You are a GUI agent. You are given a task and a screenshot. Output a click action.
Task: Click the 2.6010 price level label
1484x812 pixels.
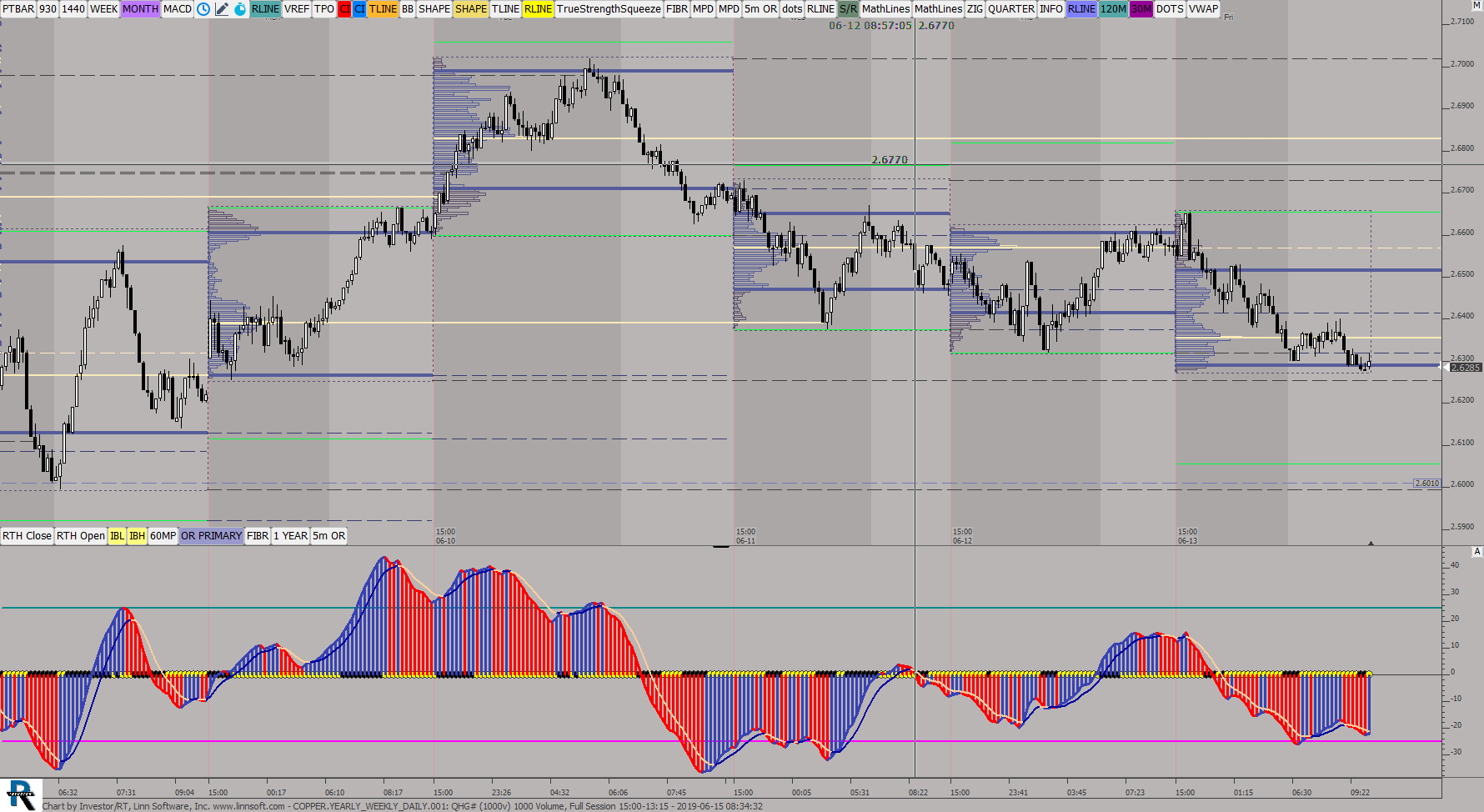coord(1427,484)
